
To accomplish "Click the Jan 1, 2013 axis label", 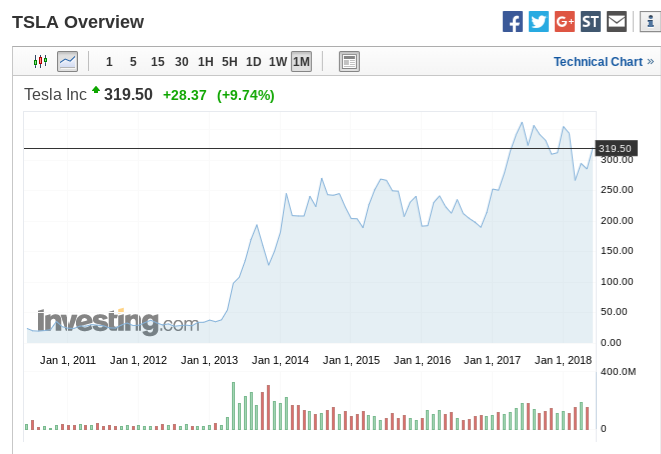I will point(210,360).
